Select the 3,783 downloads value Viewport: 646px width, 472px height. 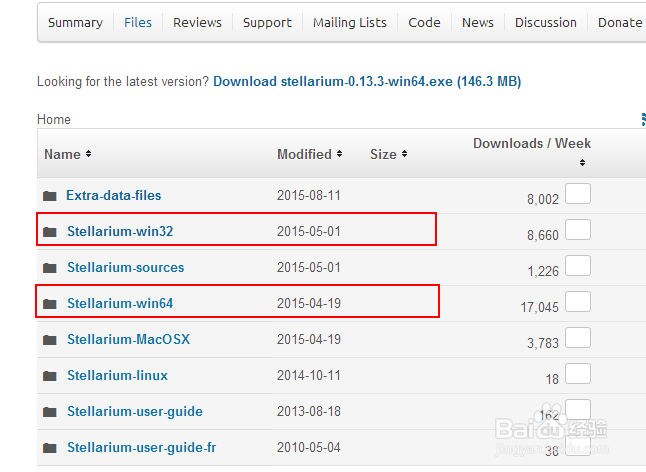point(543,343)
